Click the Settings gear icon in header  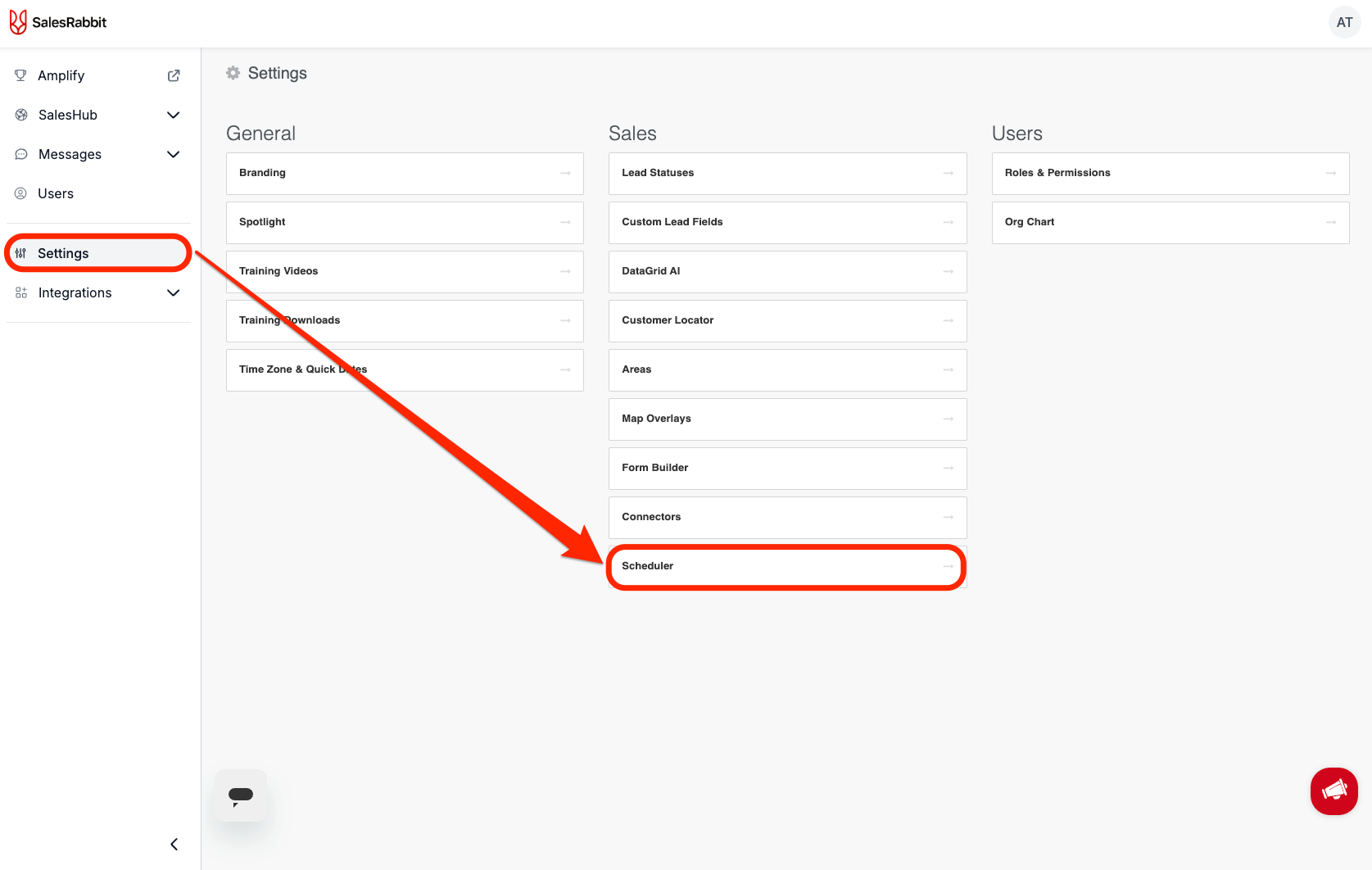point(233,73)
